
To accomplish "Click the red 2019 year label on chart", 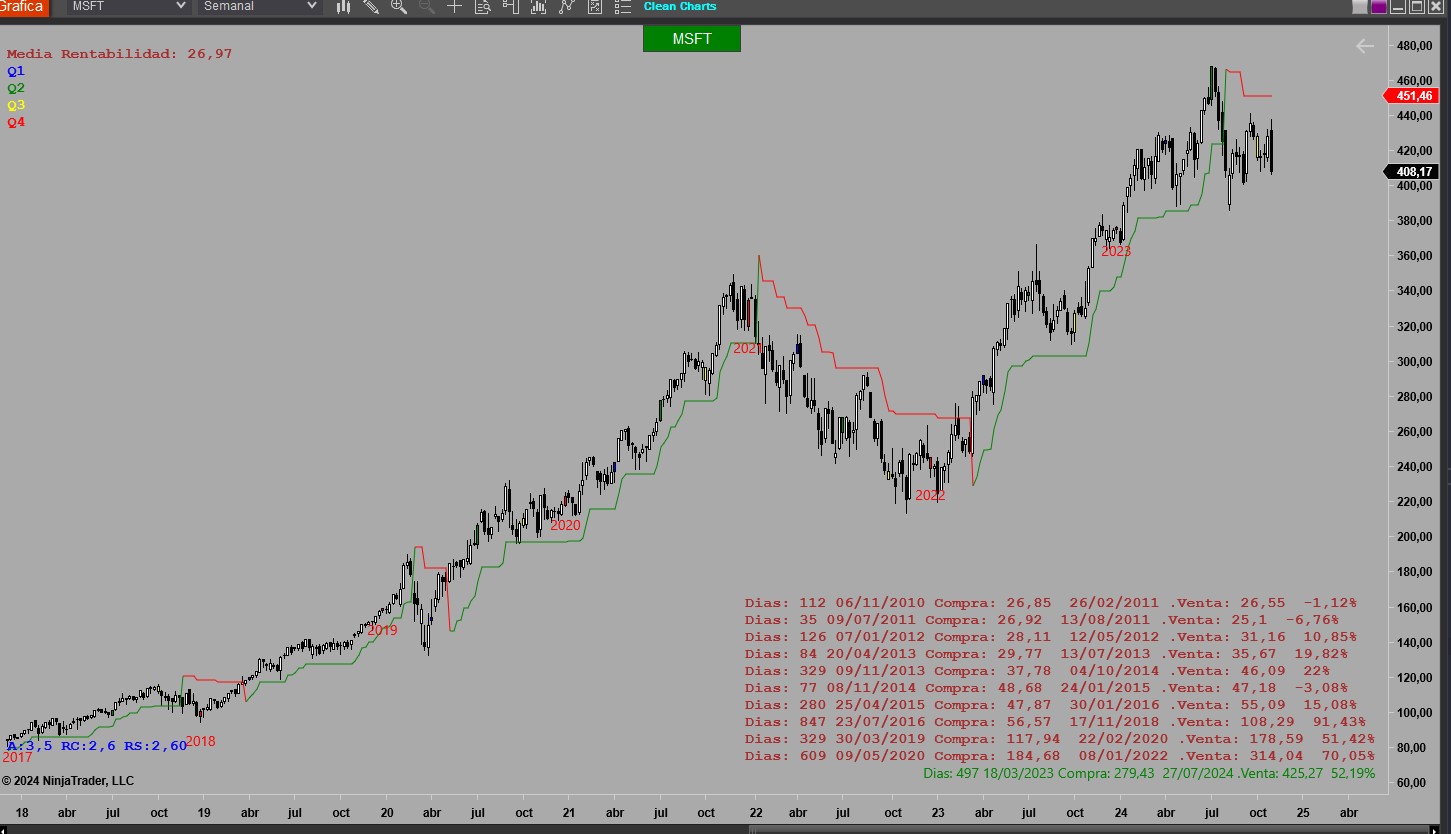I will 382,630.
